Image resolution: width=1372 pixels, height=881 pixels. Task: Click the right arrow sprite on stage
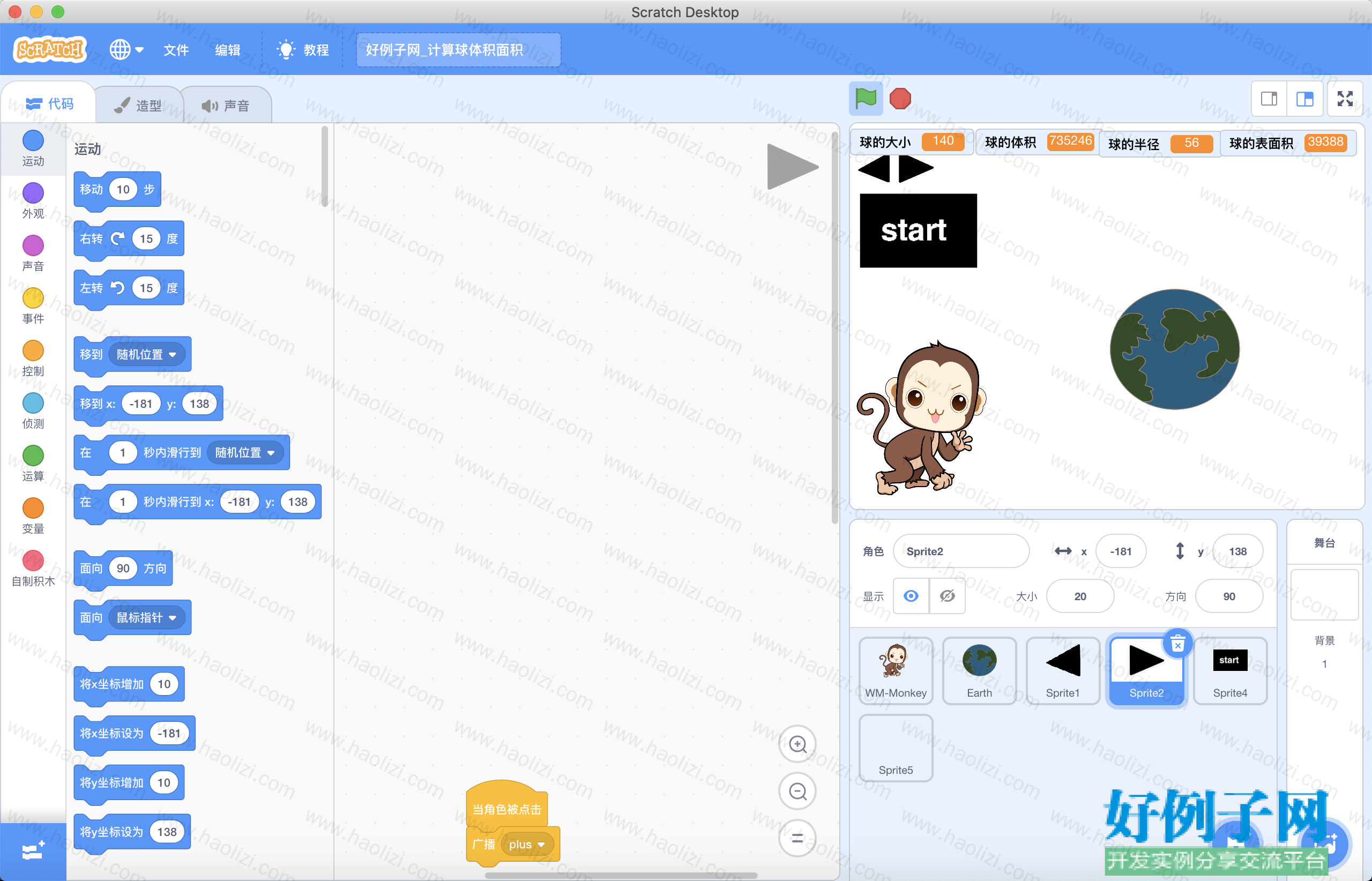coord(915,169)
